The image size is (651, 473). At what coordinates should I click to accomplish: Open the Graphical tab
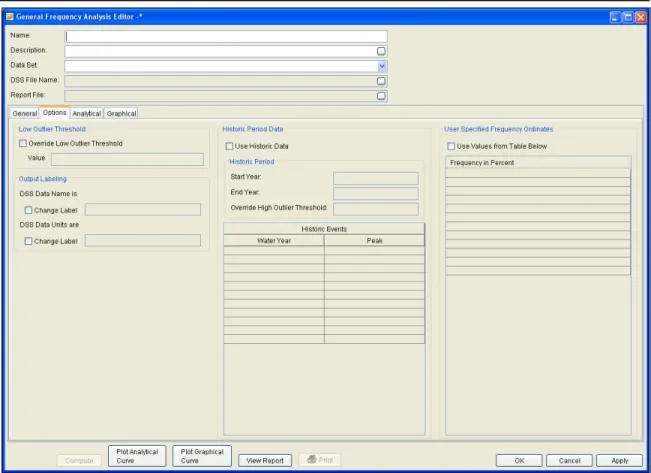pyautogui.click(x=121, y=113)
